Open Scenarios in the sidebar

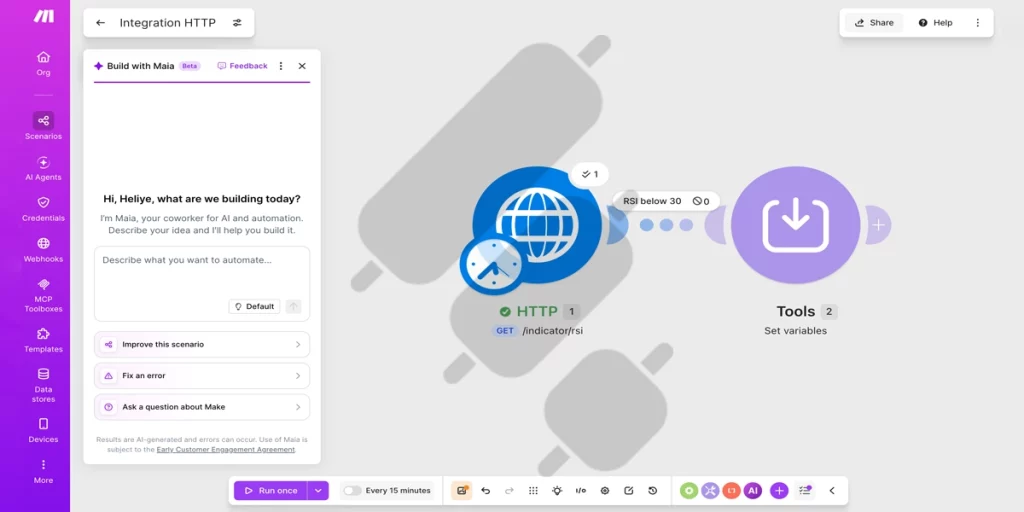click(x=43, y=127)
